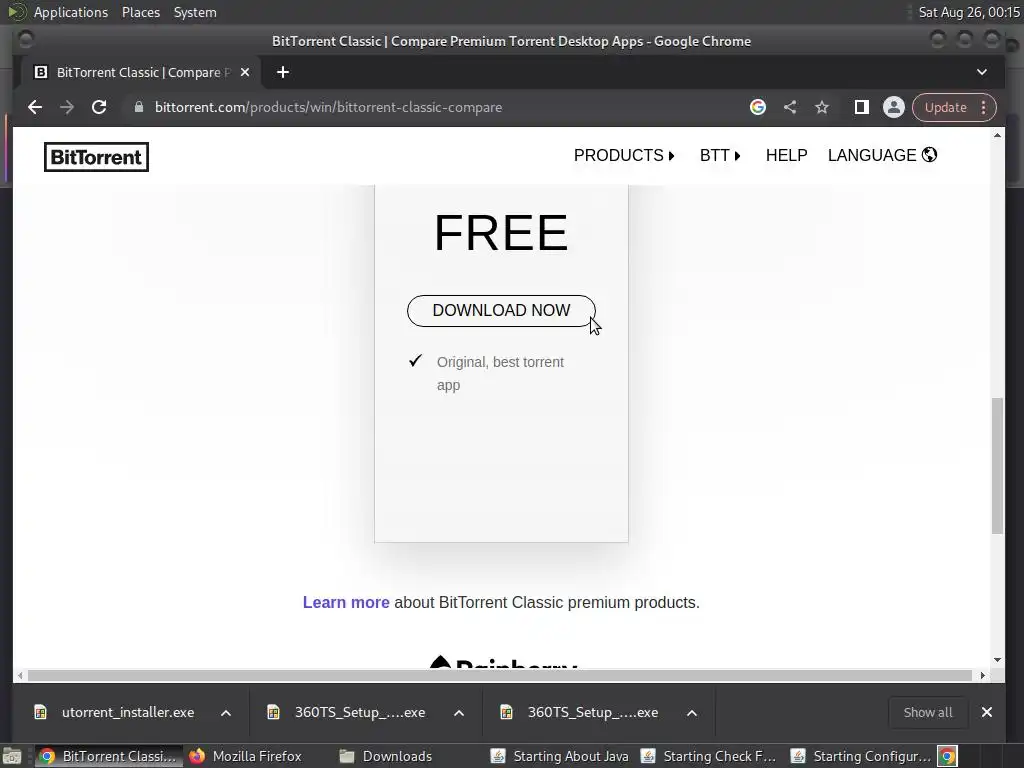Click the scroll up arrow
Image resolution: width=1024 pixels, height=768 pixels.
[x=997, y=135]
